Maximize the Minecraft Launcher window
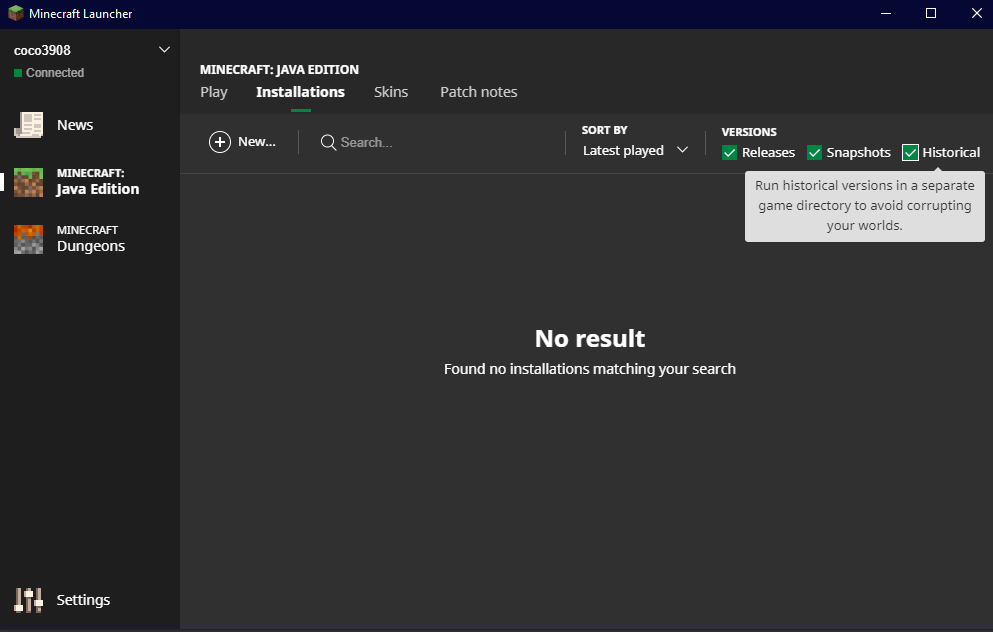The image size is (993, 632). pos(931,13)
